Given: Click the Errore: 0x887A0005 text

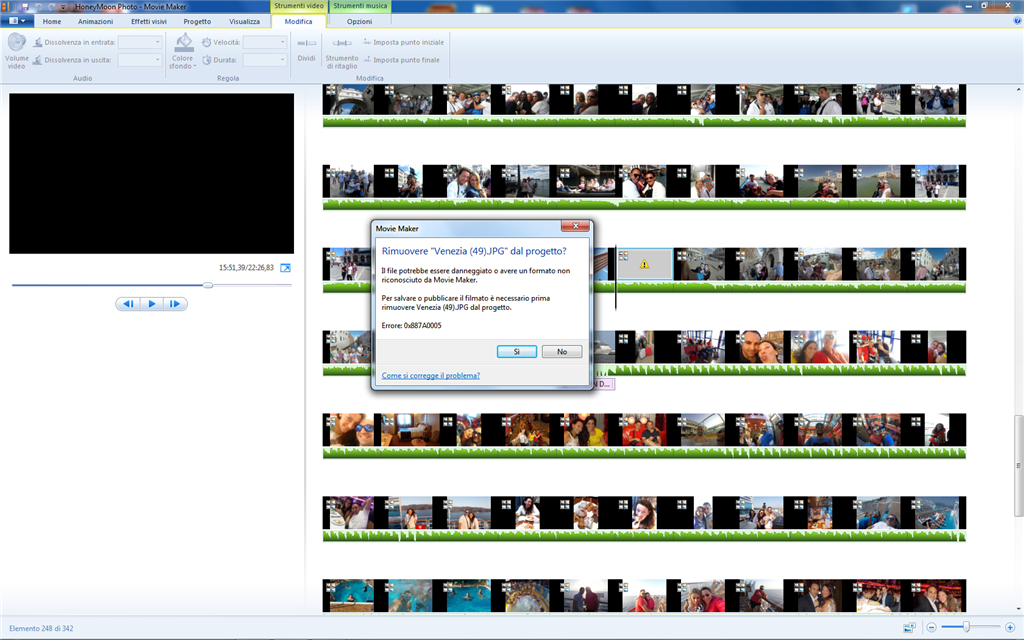Looking at the screenshot, I should (411, 325).
